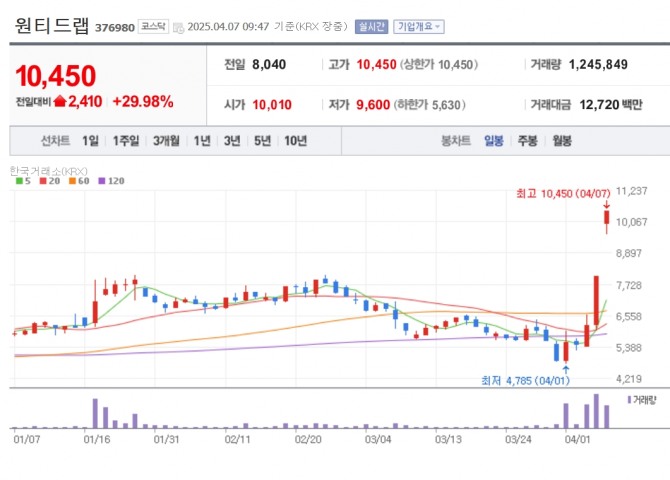
Task: Click the stock name 원티드랩
Action: 52,25
